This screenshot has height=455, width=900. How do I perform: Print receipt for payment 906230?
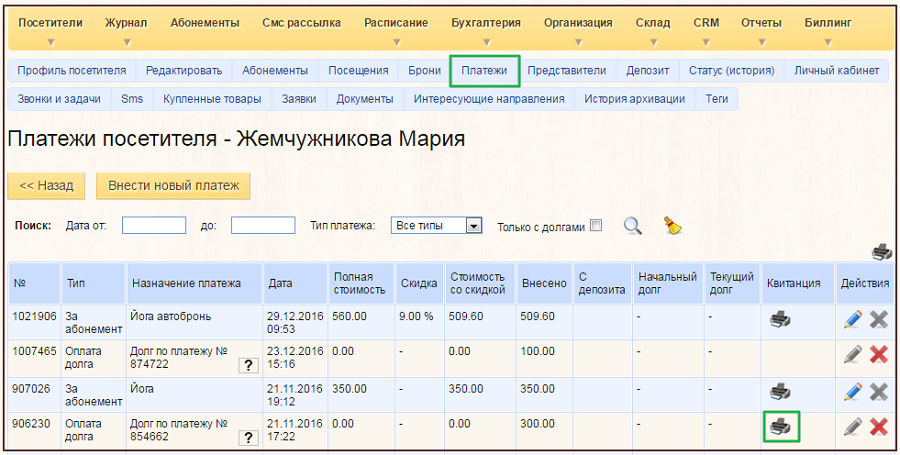click(780, 426)
